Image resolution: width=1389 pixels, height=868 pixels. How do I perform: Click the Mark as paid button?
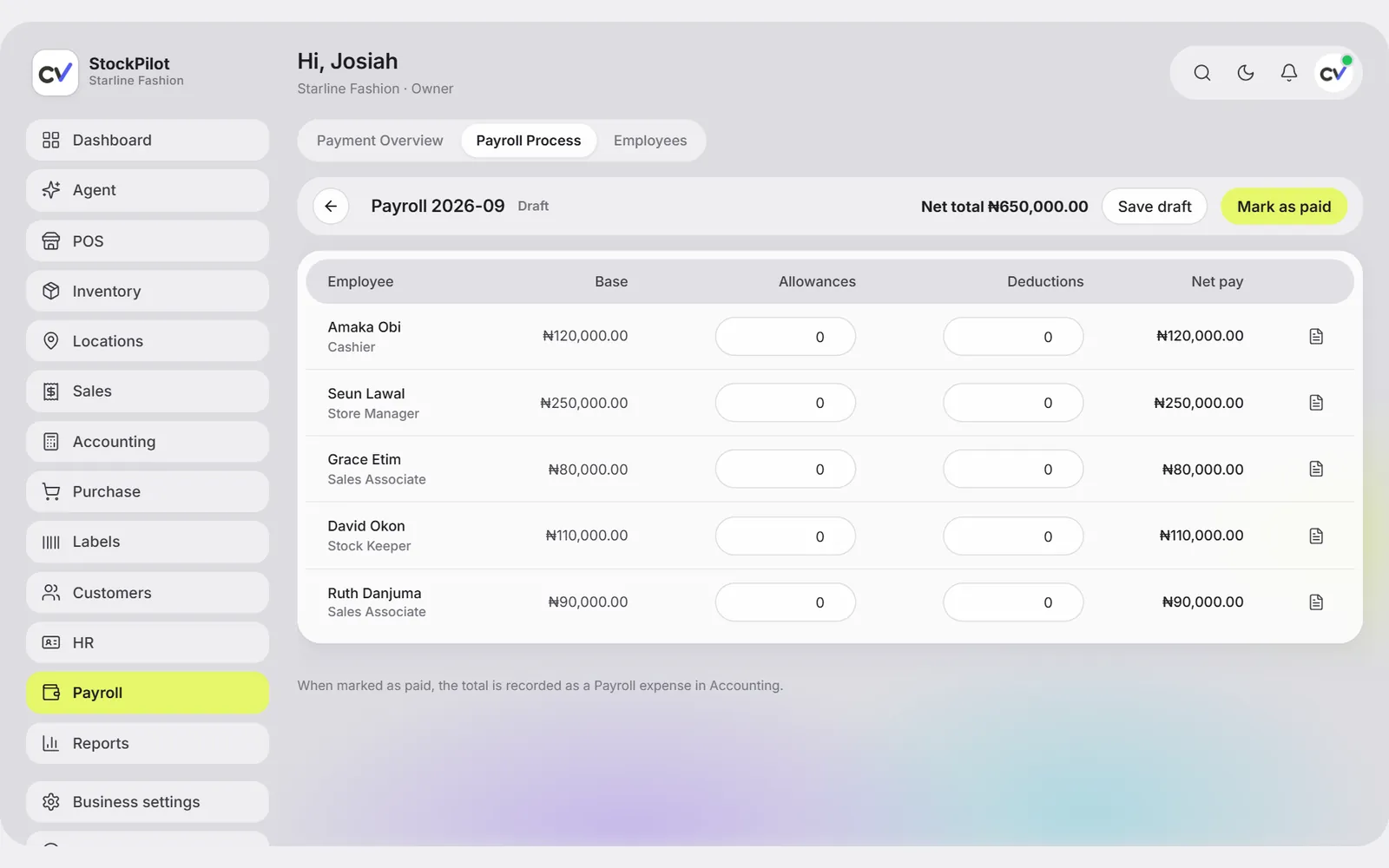pos(1284,207)
